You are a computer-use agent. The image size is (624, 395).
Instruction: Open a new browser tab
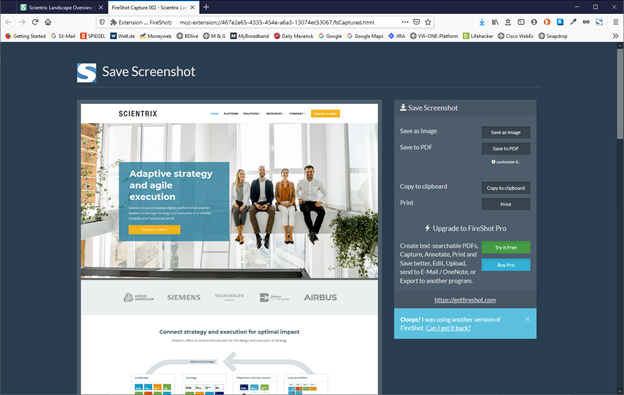(206, 7)
